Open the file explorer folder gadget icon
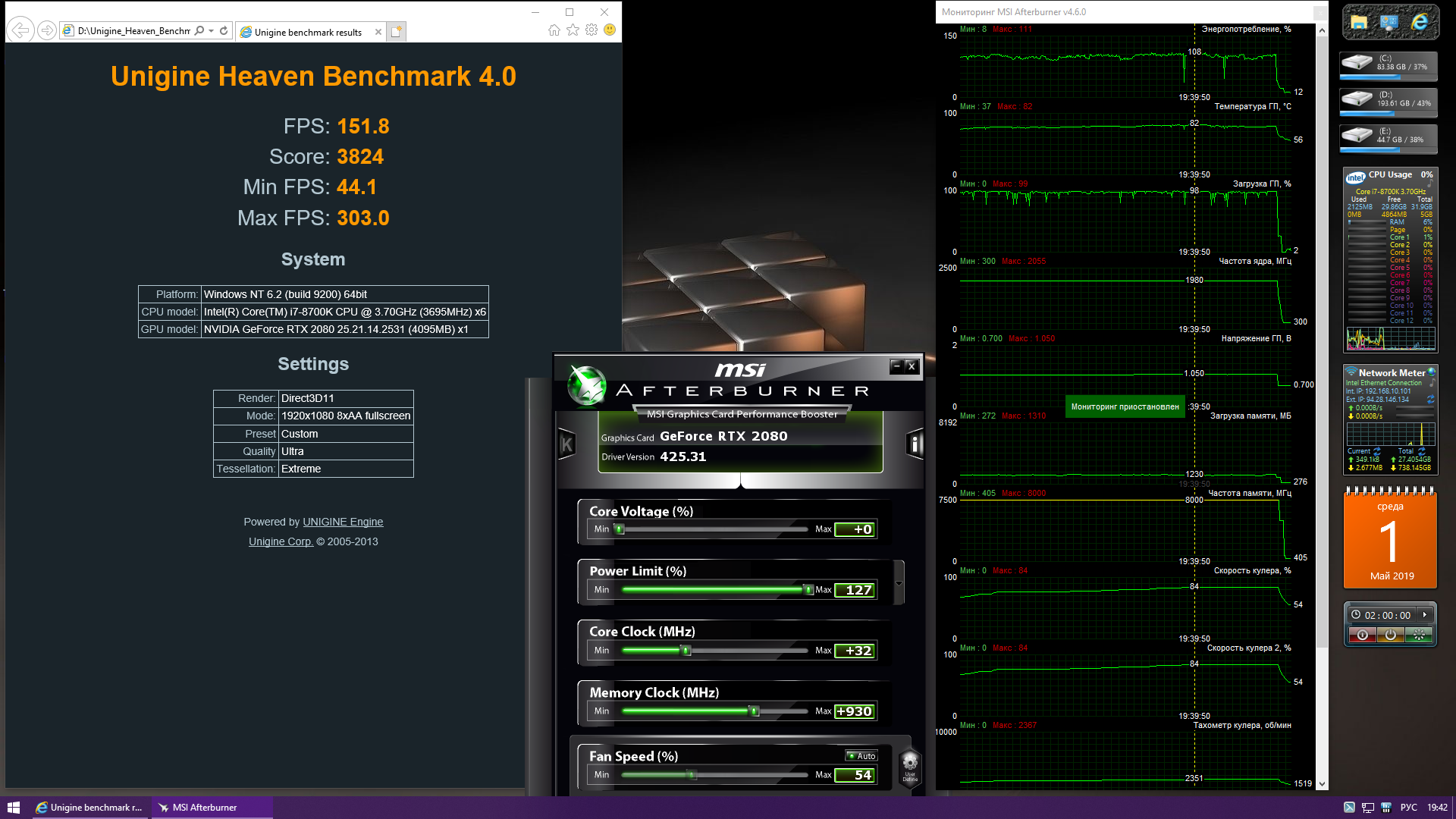This screenshot has width=1456, height=819. pos(1359,23)
